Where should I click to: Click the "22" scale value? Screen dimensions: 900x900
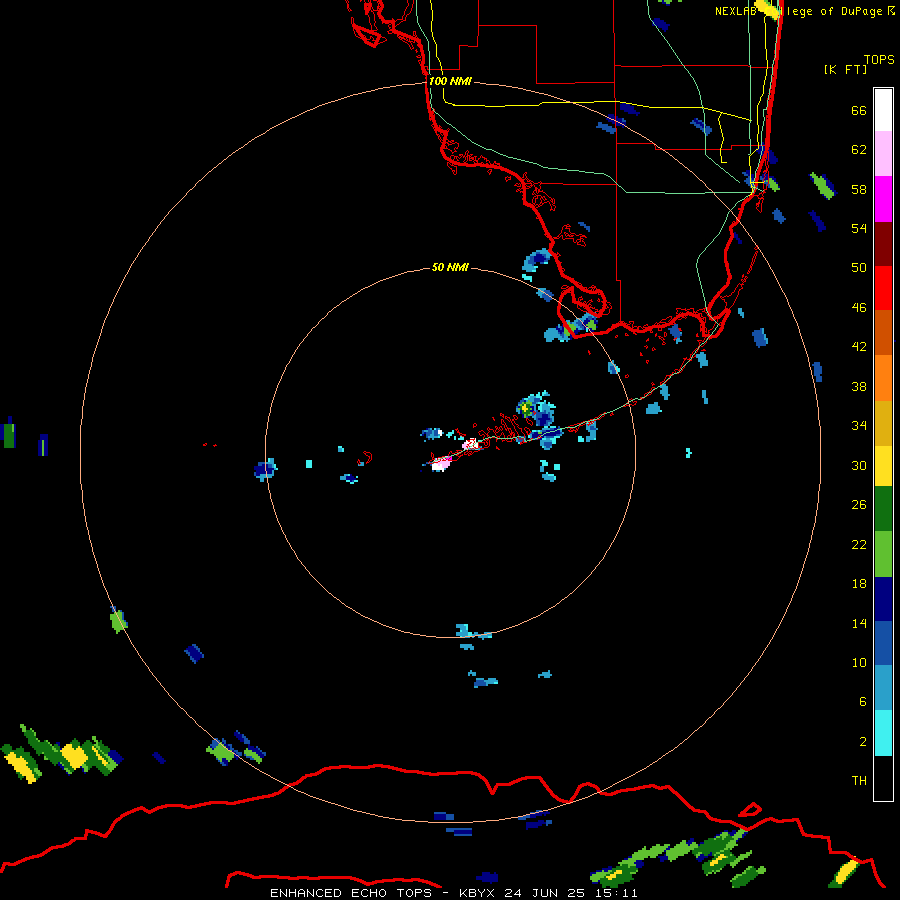(859, 544)
